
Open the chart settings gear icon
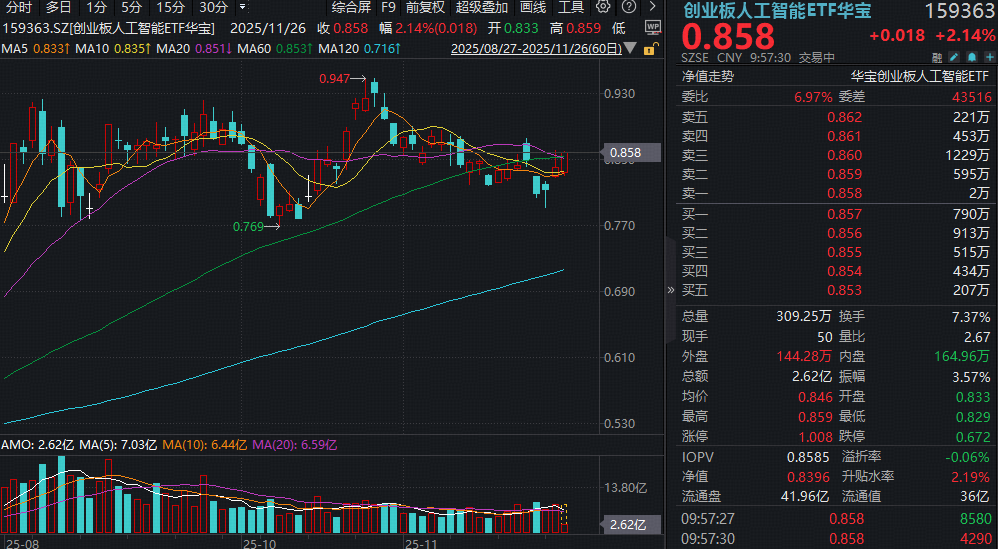click(x=603, y=6)
